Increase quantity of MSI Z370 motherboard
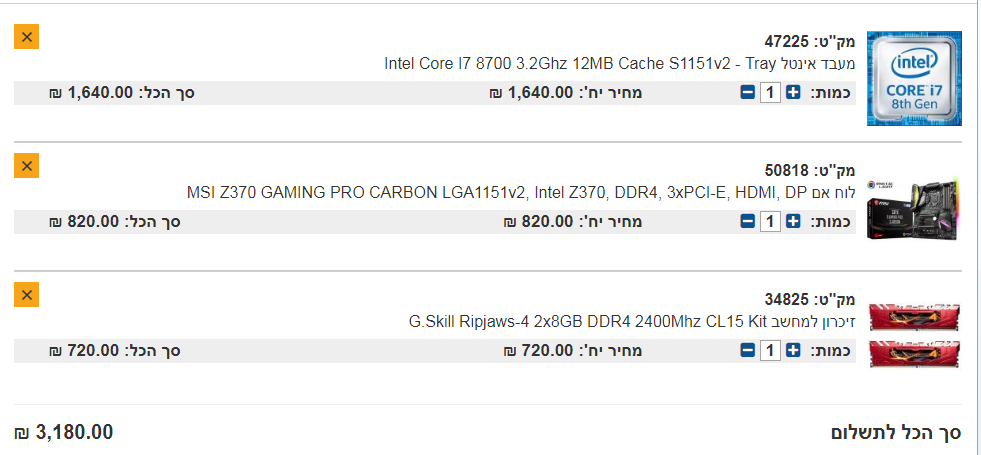981x455 pixels. click(x=793, y=222)
